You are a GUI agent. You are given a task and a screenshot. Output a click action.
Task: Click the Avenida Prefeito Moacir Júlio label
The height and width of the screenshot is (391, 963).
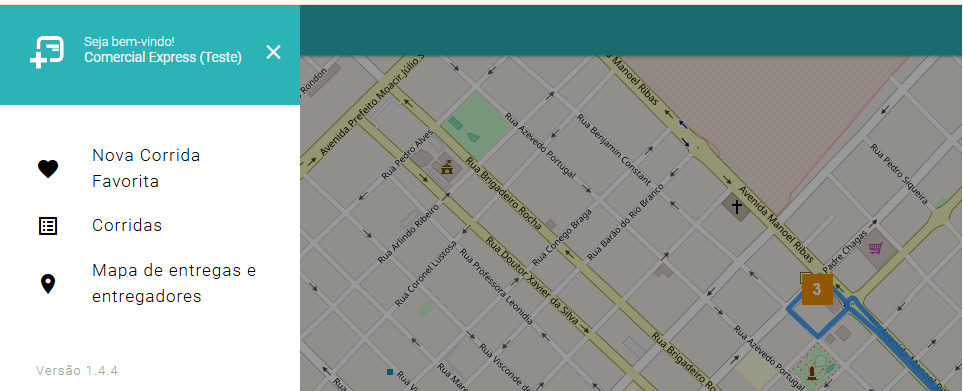tap(372, 104)
